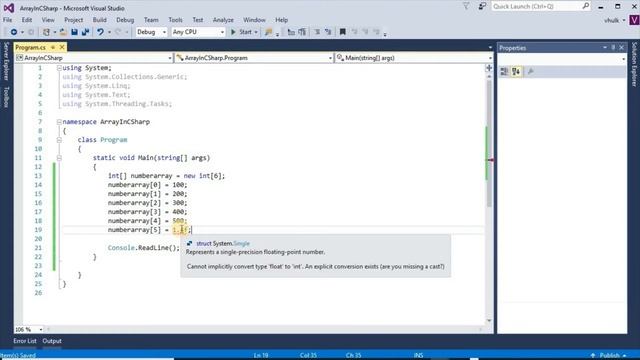640x360 pixels.
Task: Open the Tools menu
Action: (176, 20)
